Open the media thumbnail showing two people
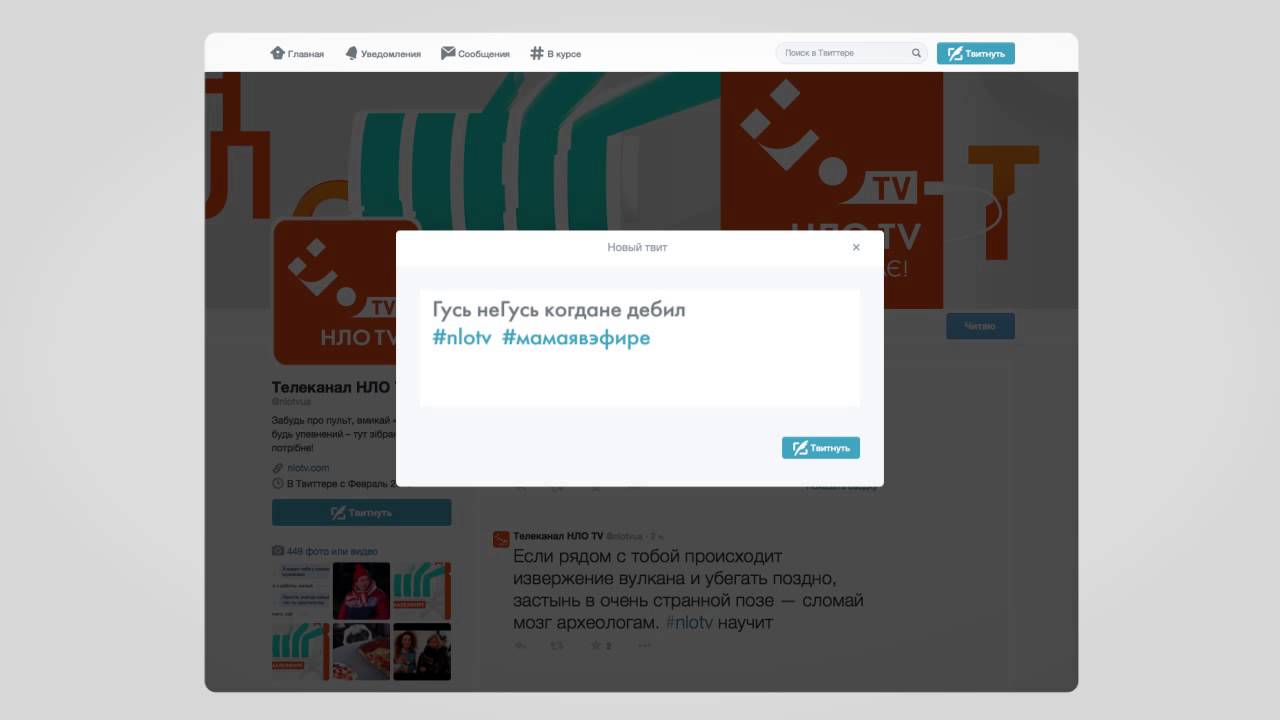 coord(422,652)
